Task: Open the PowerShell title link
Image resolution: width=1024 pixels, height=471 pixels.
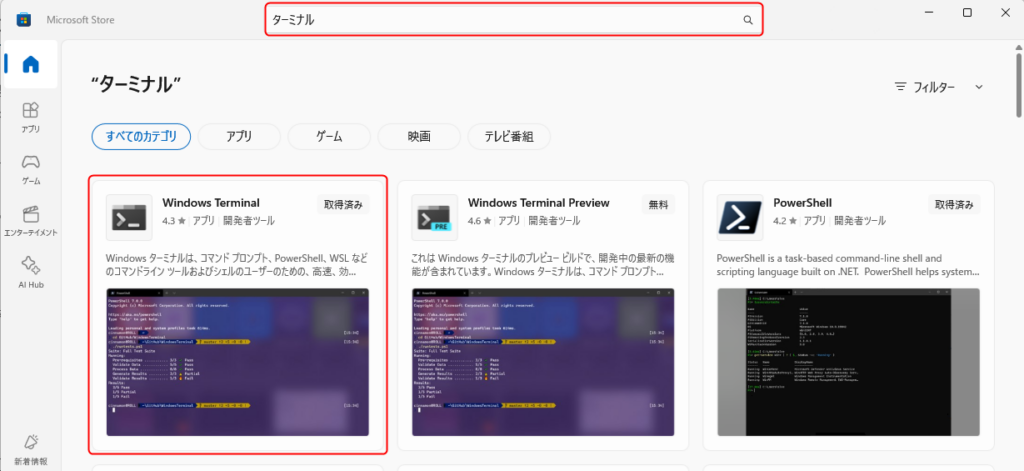Action: (803, 203)
